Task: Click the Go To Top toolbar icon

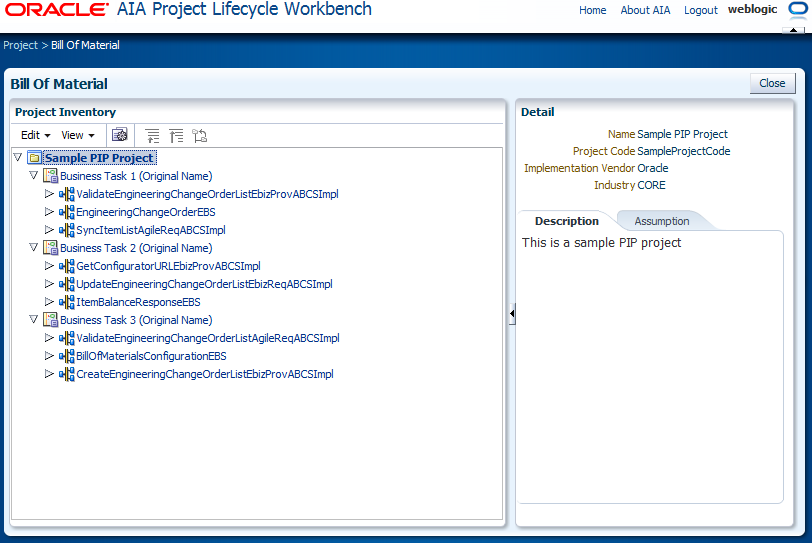Action: (176, 136)
